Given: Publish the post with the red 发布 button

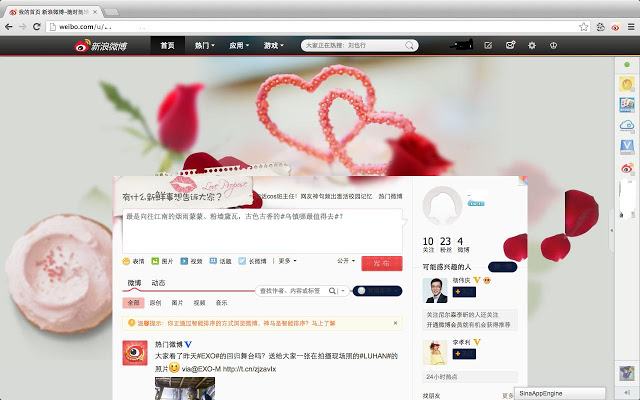Looking at the screenshot, I should (x=382, y=264).
